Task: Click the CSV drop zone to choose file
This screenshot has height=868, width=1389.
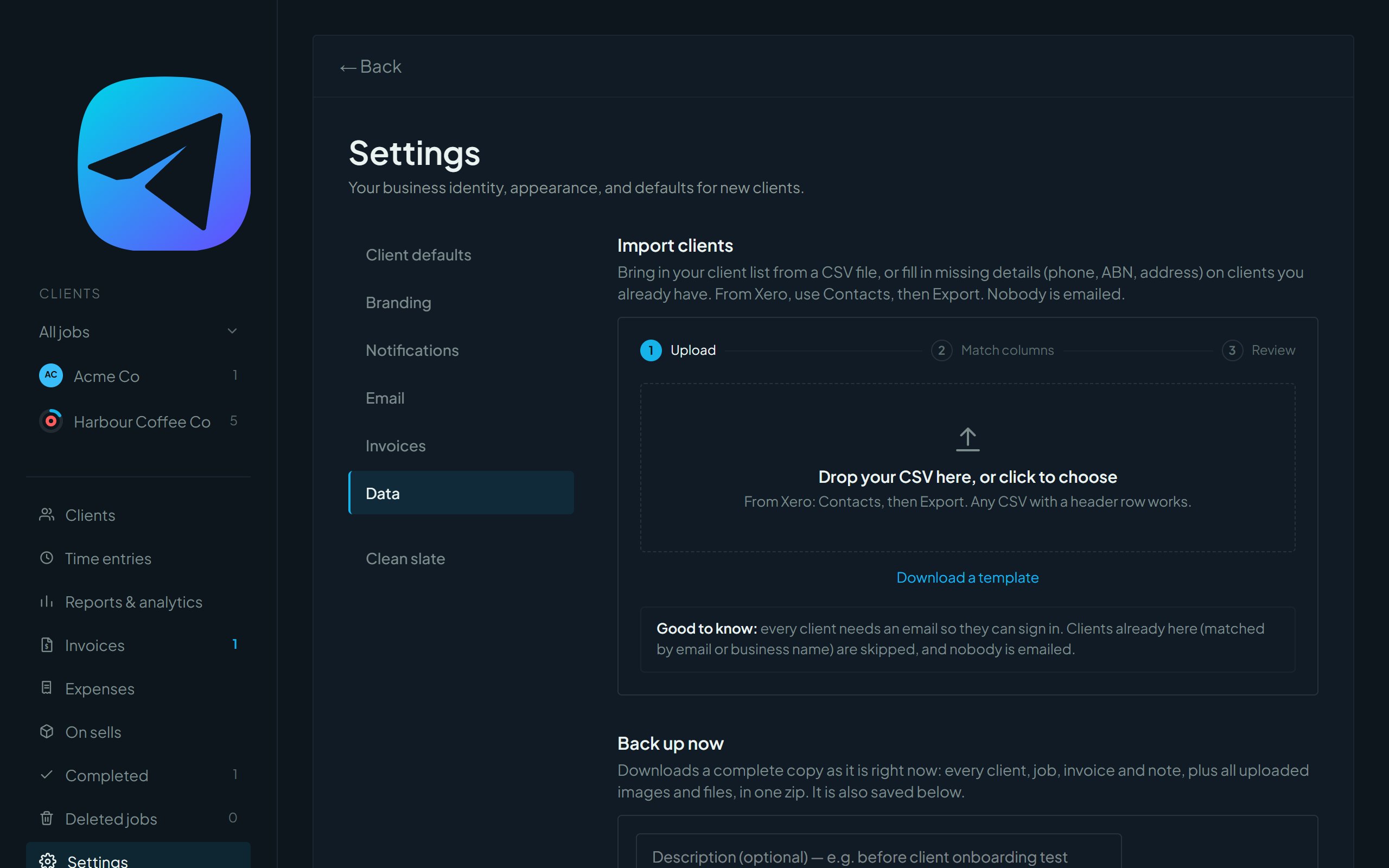Action: pos(968,468)
